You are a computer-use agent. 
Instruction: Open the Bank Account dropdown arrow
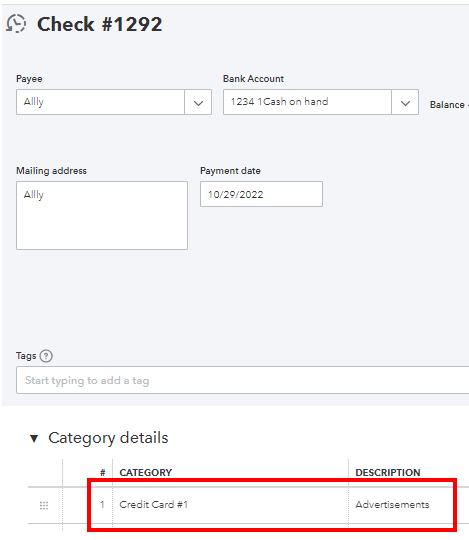(x=405, y=102)
